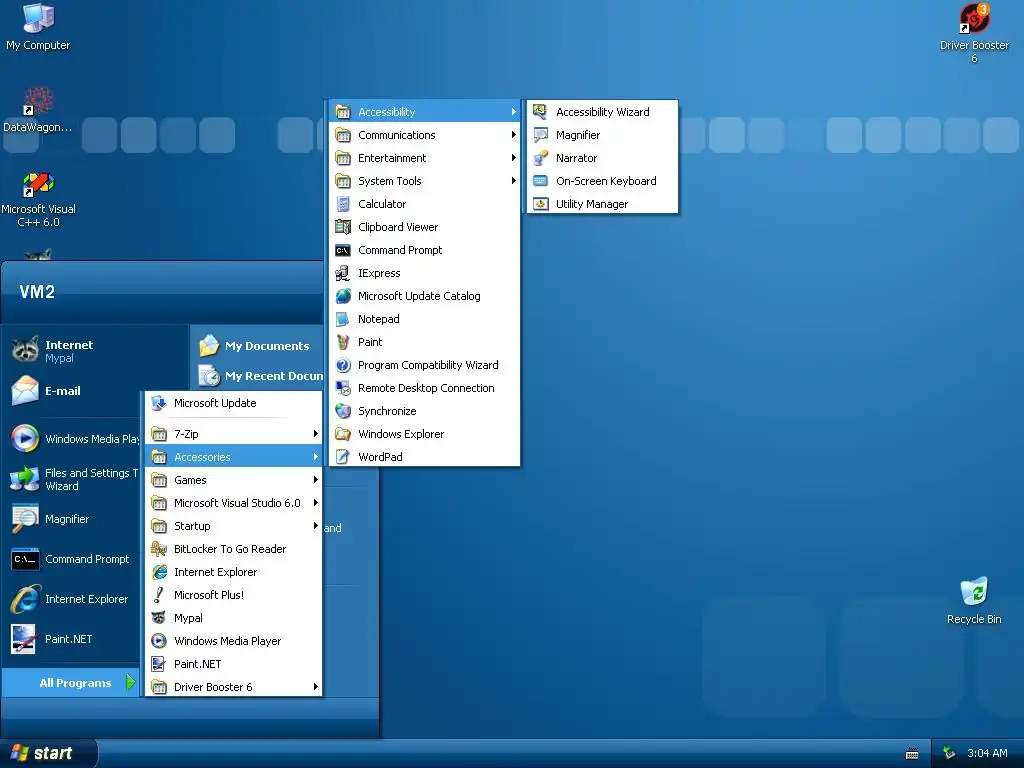Open Magnifier from Start menu recent list
The width and height of the screenshot is (1024, 768).
click(73, 519)
